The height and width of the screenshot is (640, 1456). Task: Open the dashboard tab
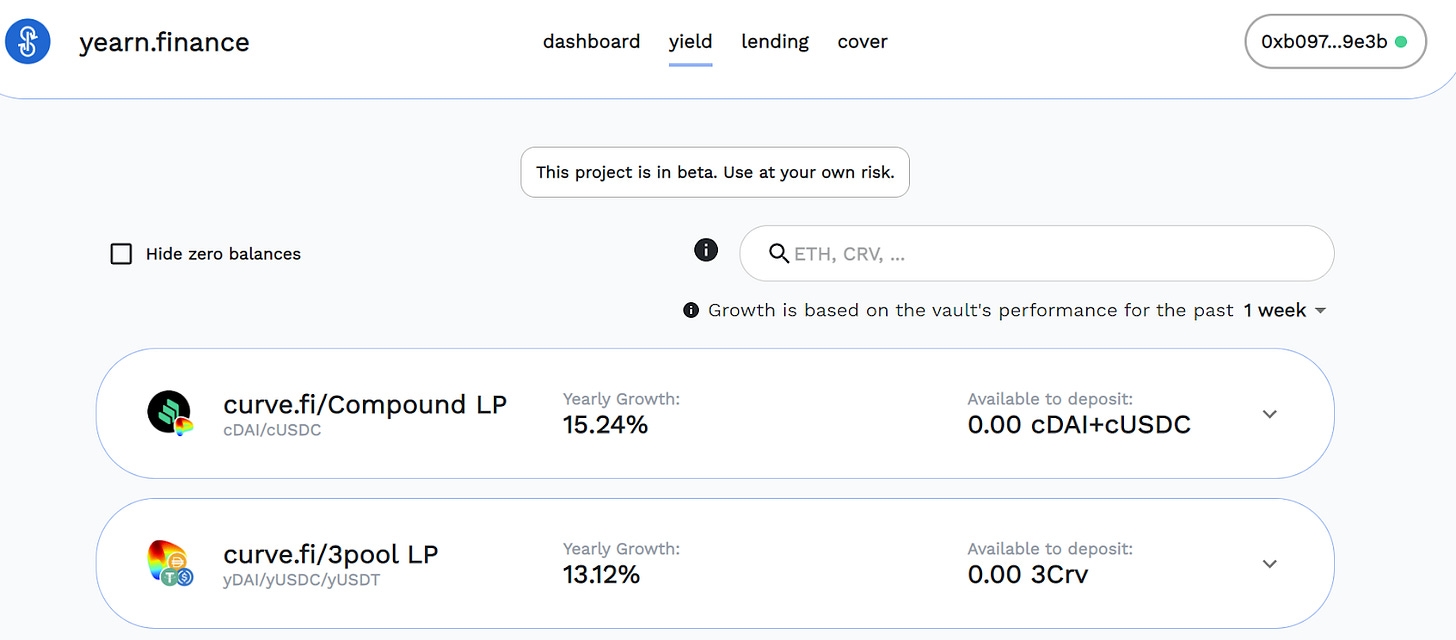click(x=591, y=42)
